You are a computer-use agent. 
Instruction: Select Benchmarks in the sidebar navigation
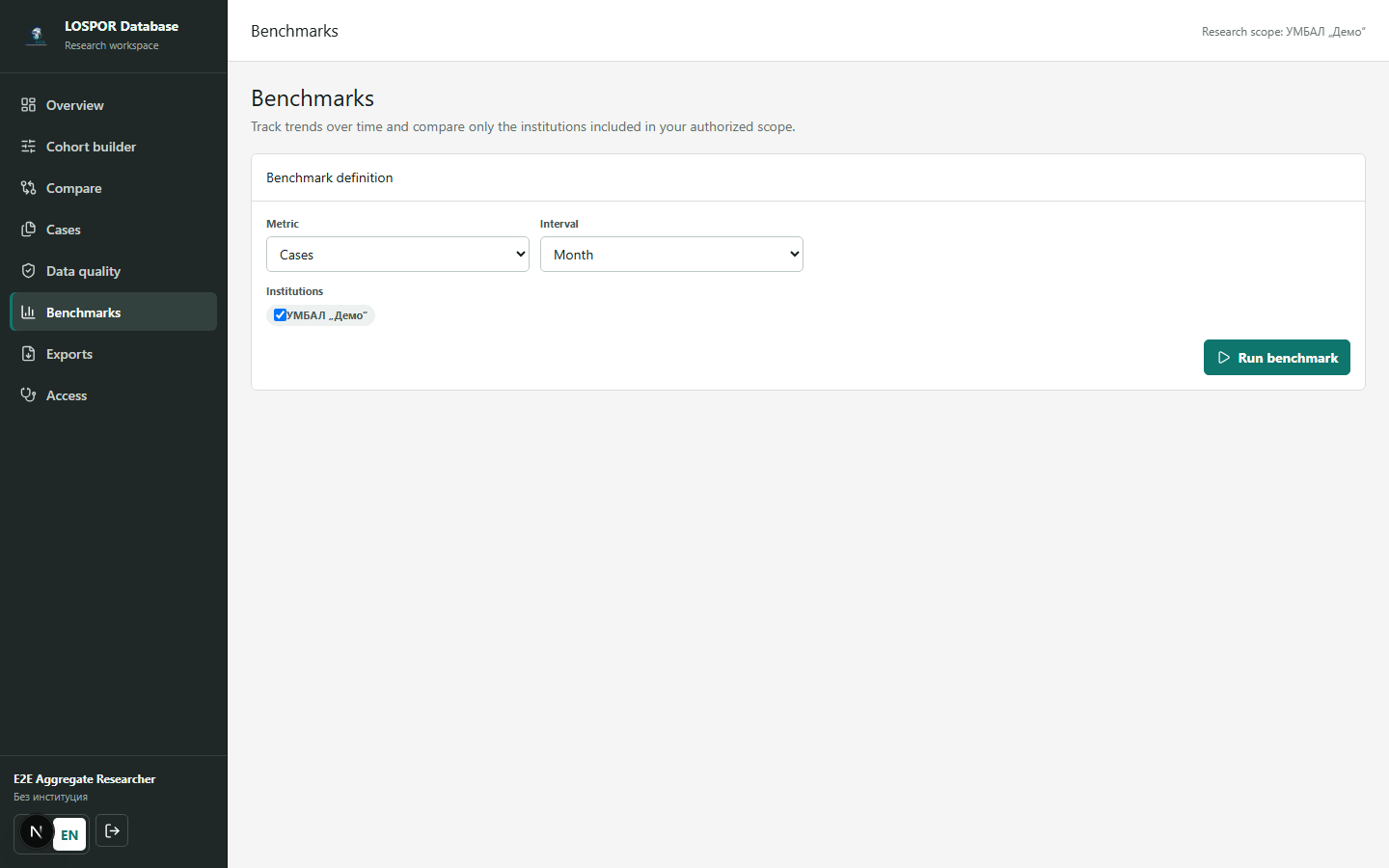point(113,312)
